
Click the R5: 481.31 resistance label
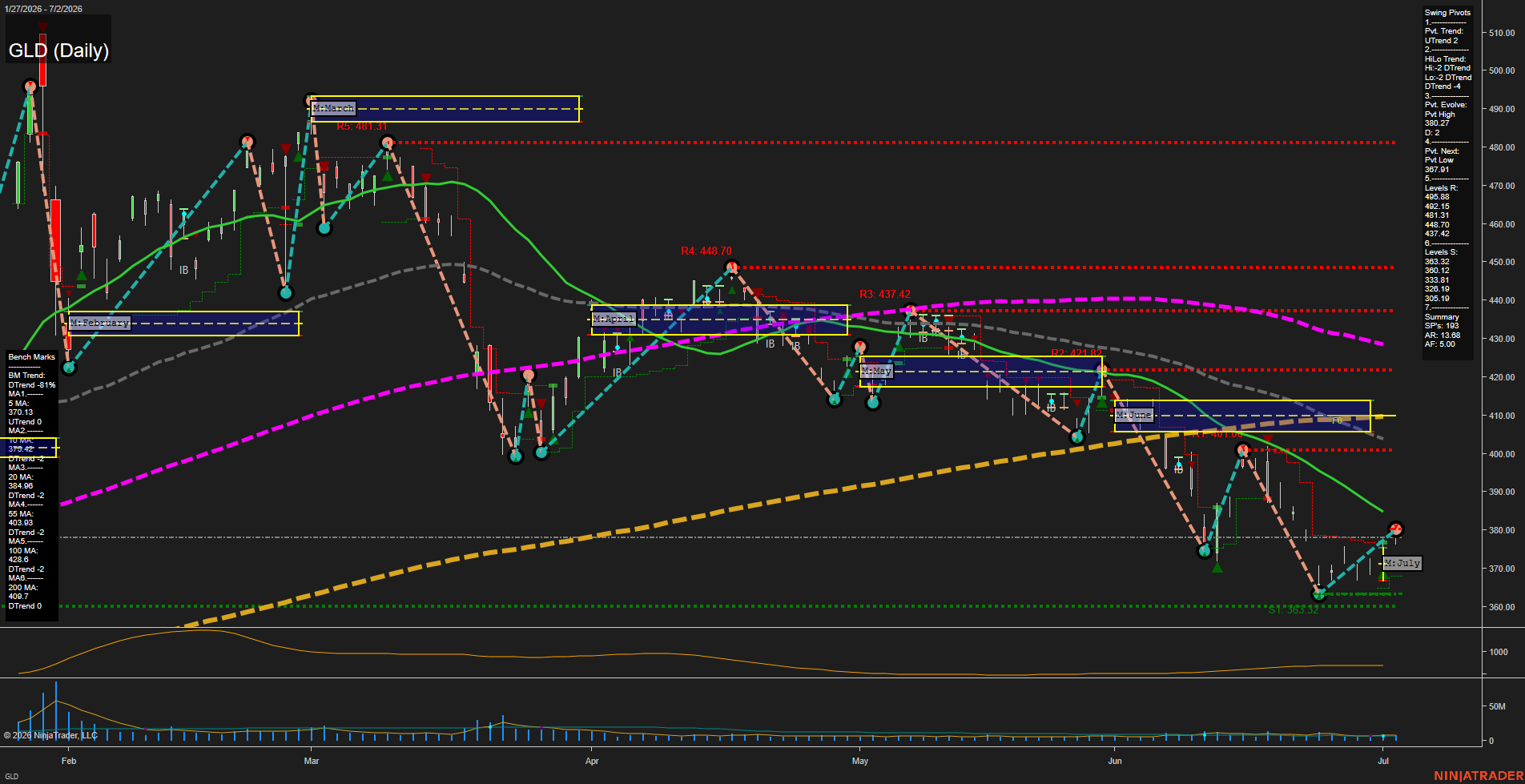pyautogui.click(x=362, y=127)
